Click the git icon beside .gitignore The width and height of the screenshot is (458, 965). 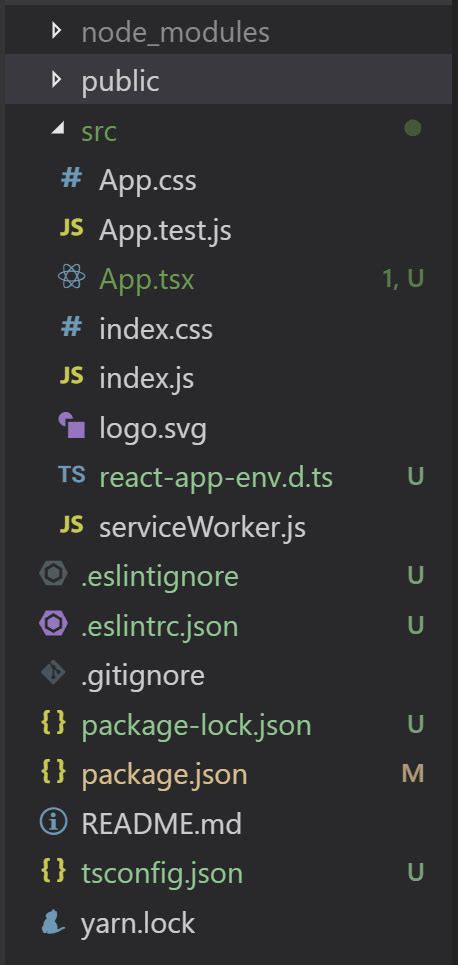pyautogui.click(x=53, y=674)
